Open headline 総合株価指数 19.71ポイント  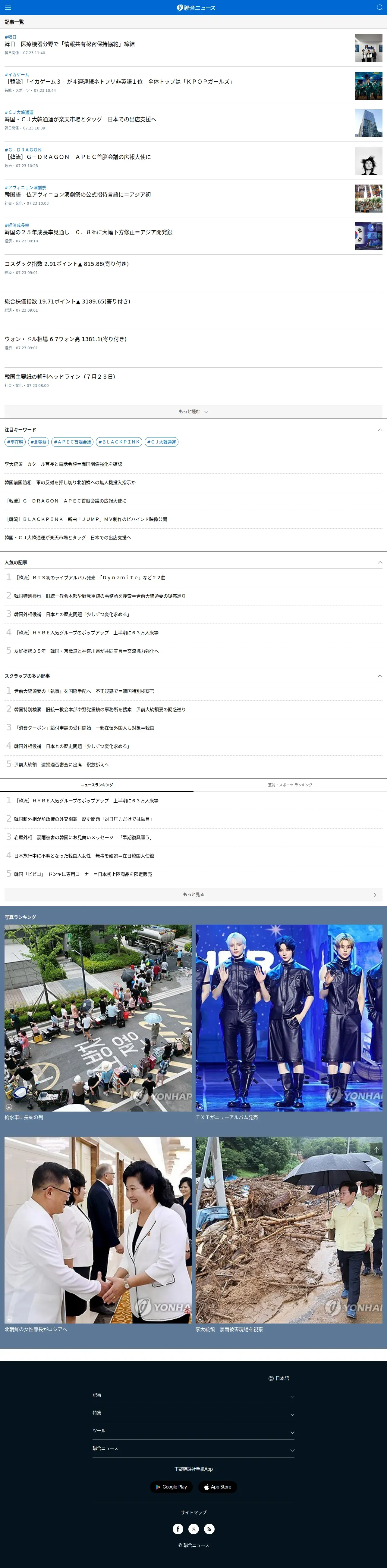67,301
